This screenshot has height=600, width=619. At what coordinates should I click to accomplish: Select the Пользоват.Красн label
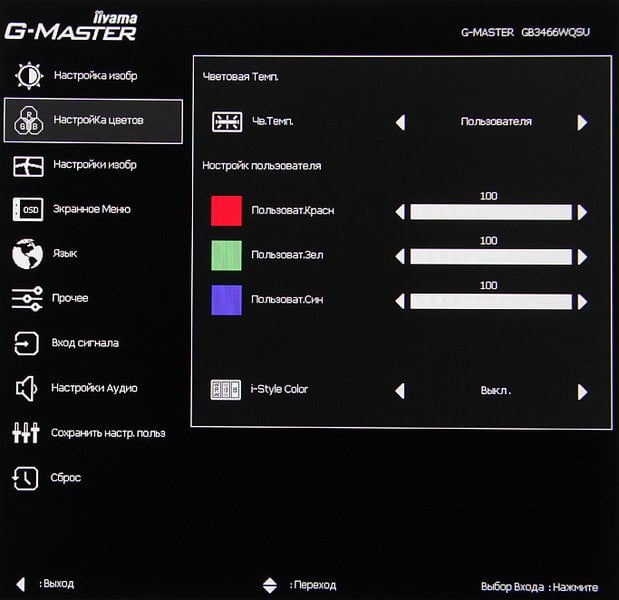click(293, 210)
